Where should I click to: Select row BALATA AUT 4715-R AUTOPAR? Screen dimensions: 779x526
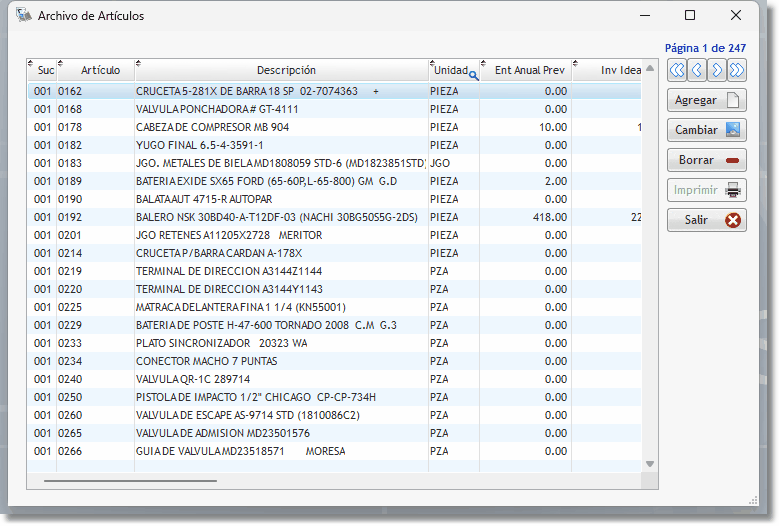click(334, 199)
